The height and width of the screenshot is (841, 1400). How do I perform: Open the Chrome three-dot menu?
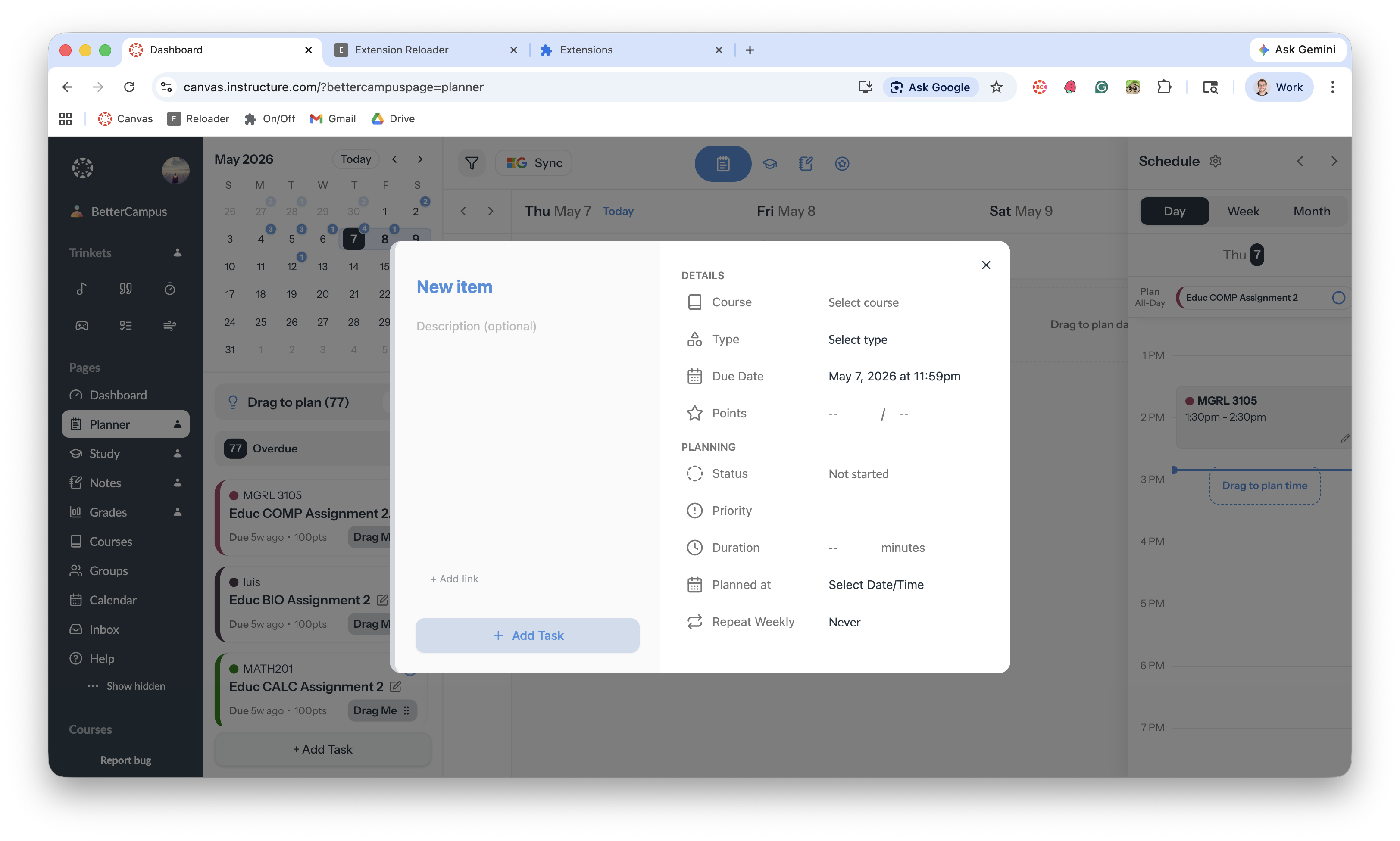click(x=1333, y=87)
